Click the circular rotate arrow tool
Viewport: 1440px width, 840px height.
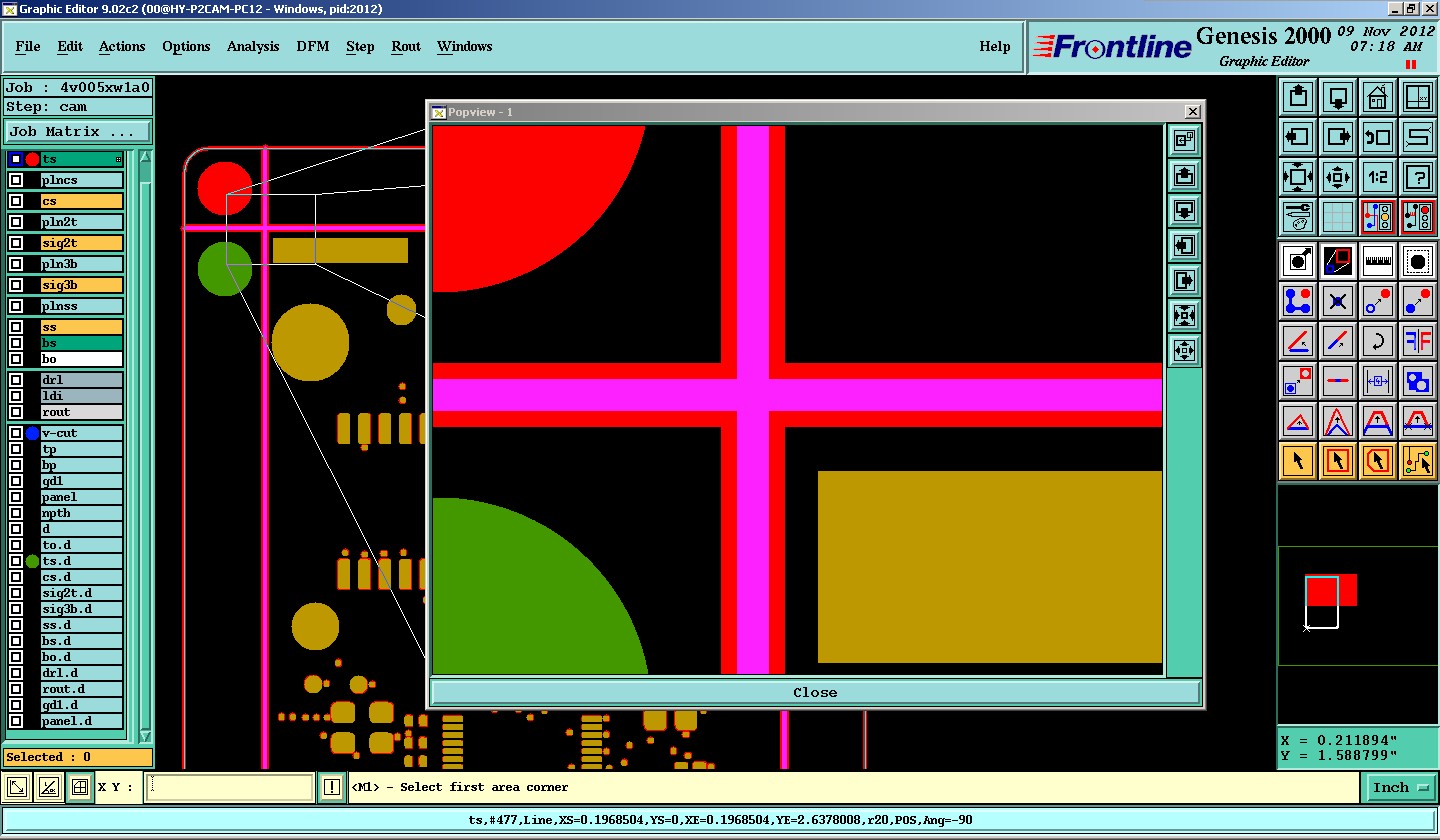[1377, 340]
